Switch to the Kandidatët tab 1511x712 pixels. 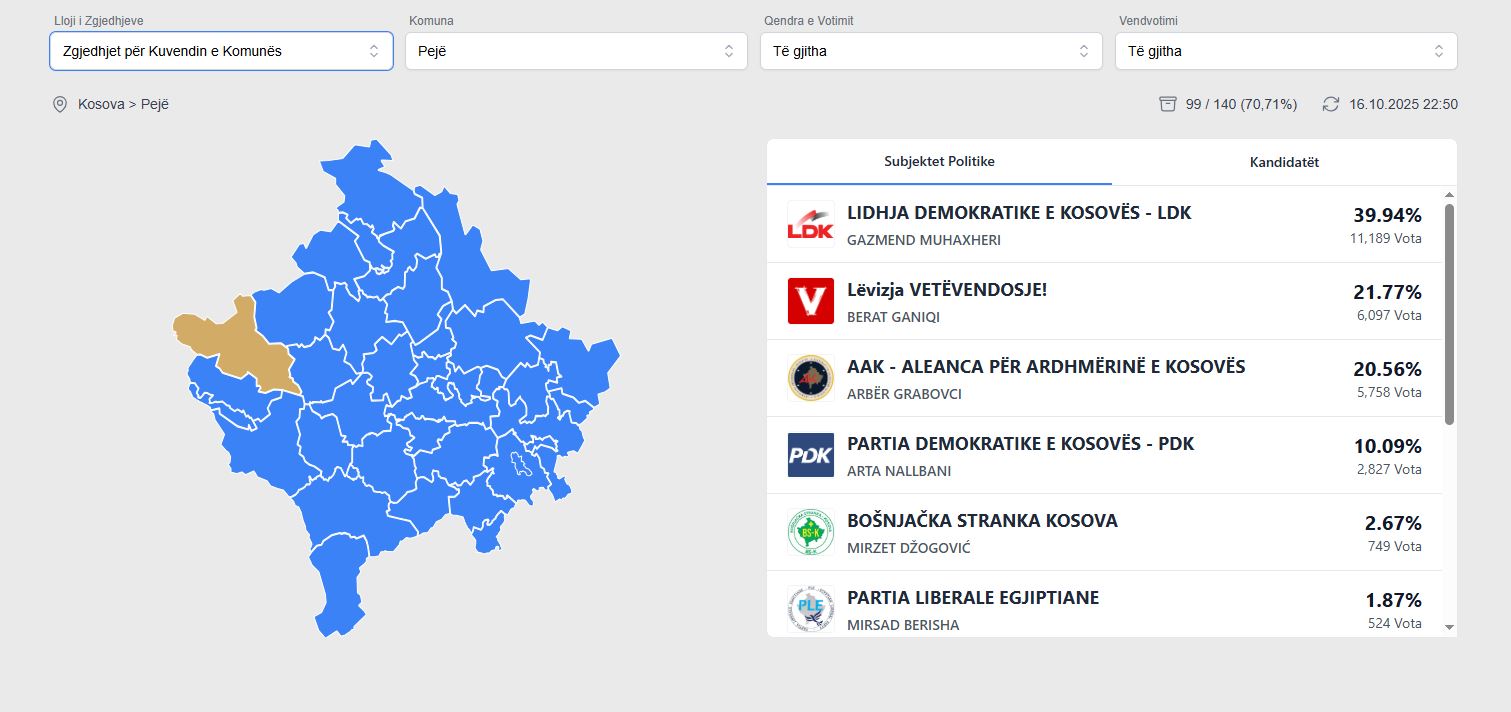[x=1284, y=162]
